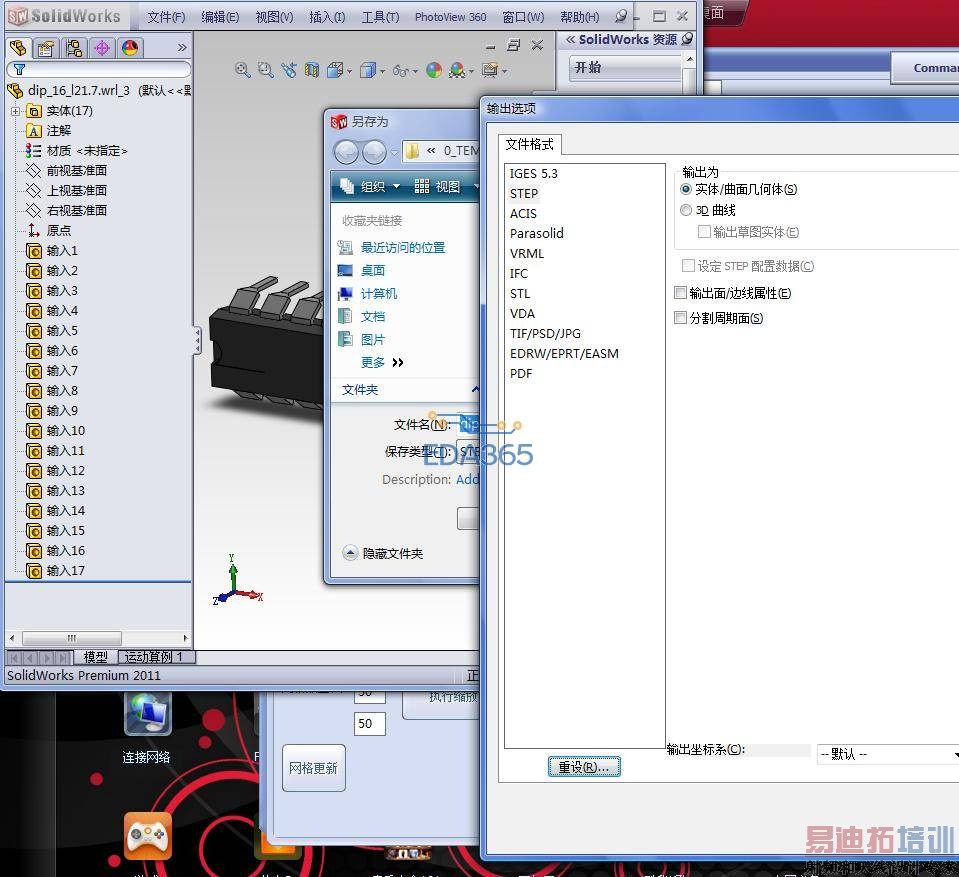The height and width of the screenshot is (877, 959).
Task: Select IGES 5.3 in format list
Action: point(534,174)
